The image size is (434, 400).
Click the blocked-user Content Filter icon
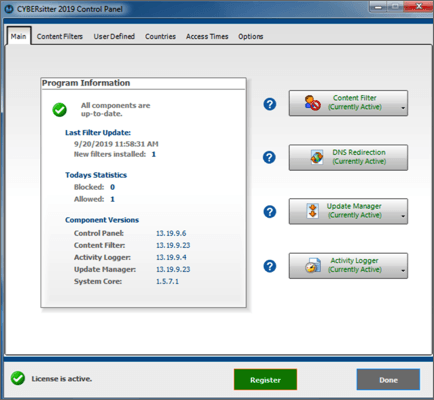tap(312, 103)
